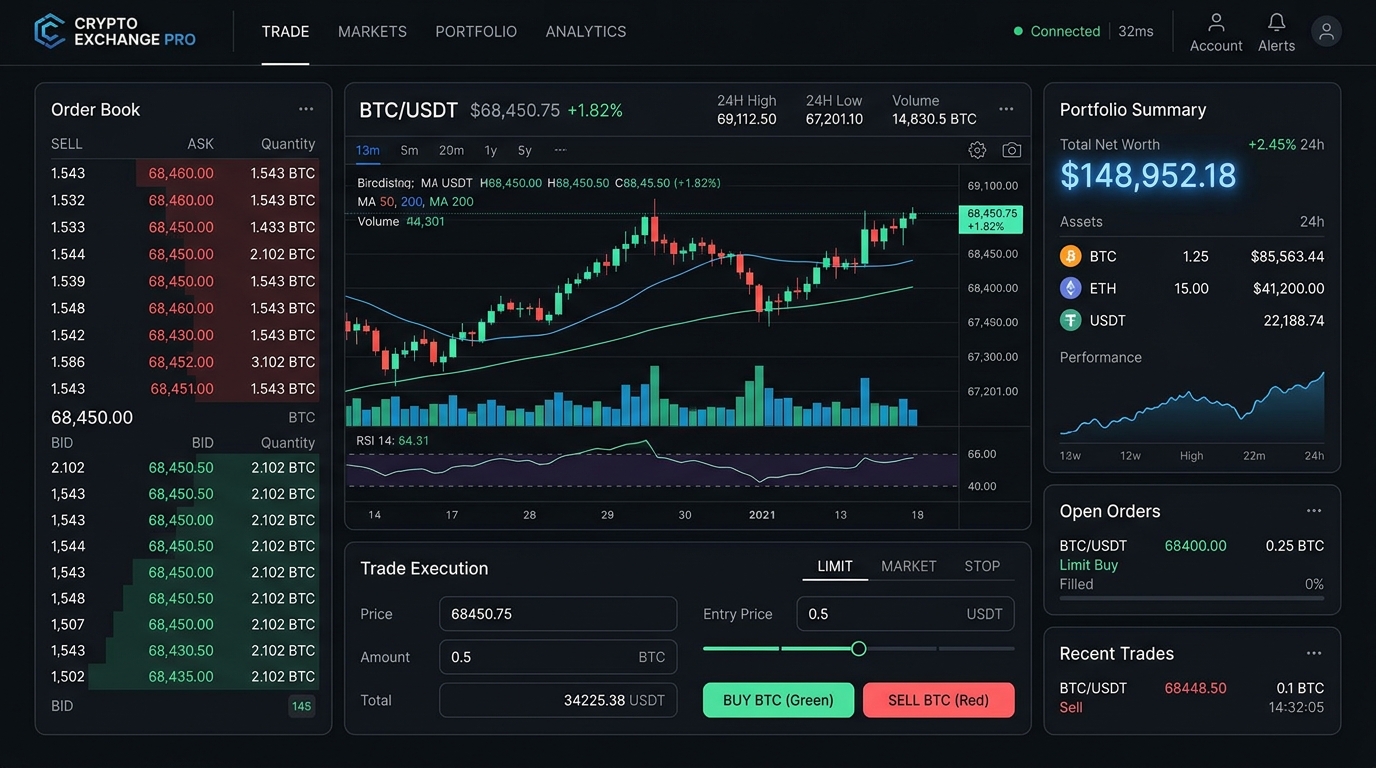The height and width of the screenshot is (768, 1376).
Task: Open Open Orders panel options menu
Action: pyautogui.click(x=1314, y=511)
